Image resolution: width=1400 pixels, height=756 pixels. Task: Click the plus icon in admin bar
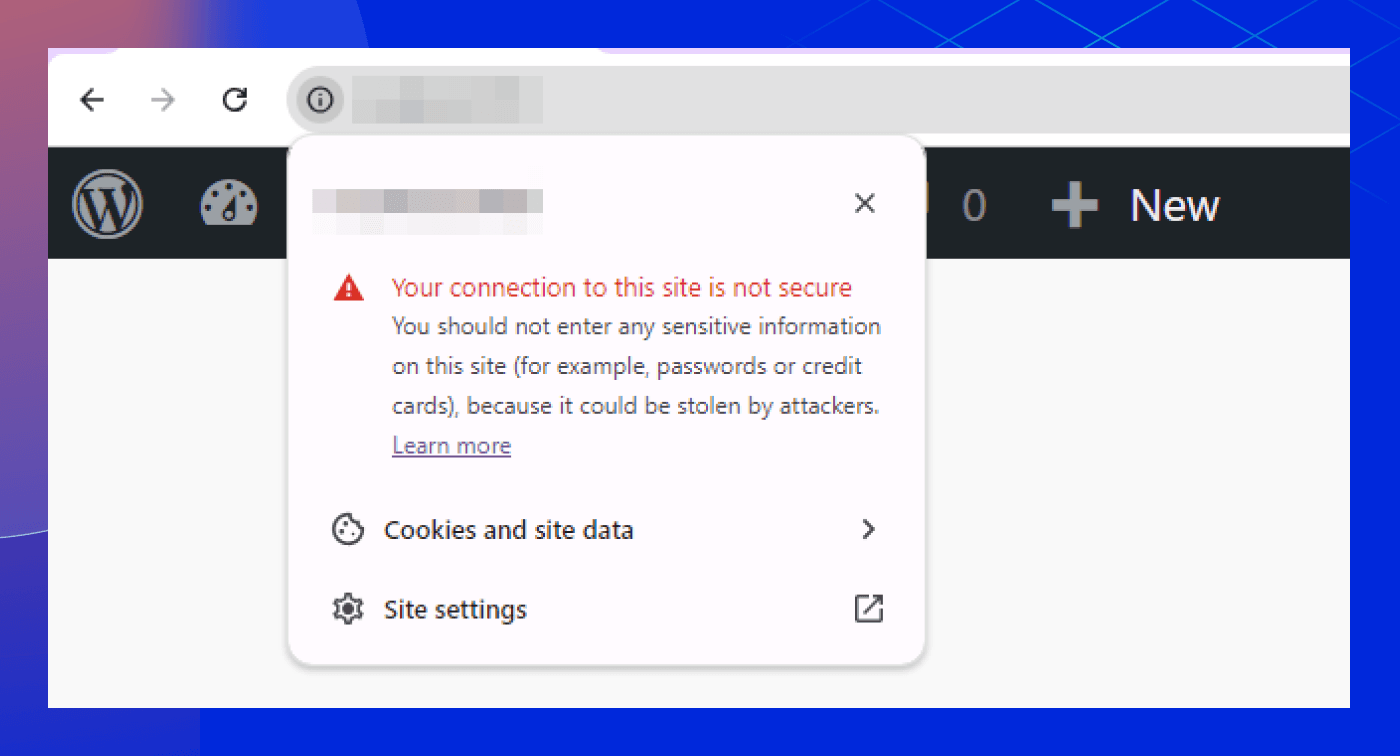[x=1074, y=206]
